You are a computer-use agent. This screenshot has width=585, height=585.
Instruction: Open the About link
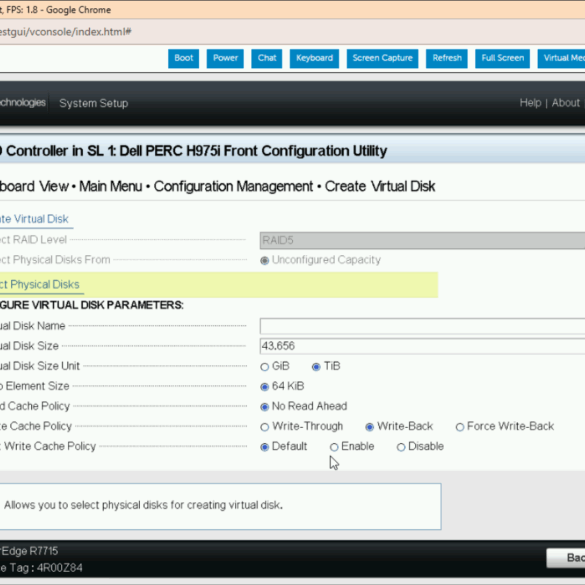[x=566, y=103]
